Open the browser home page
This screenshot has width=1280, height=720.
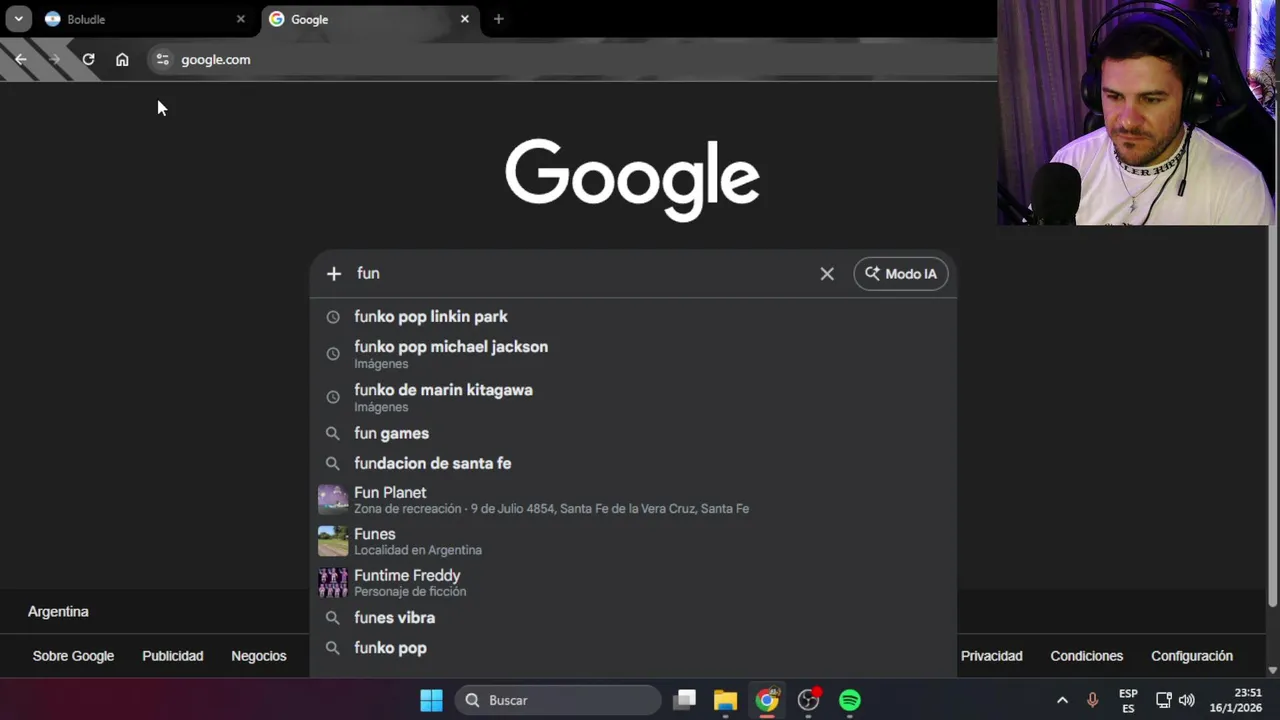coord(122,59)
